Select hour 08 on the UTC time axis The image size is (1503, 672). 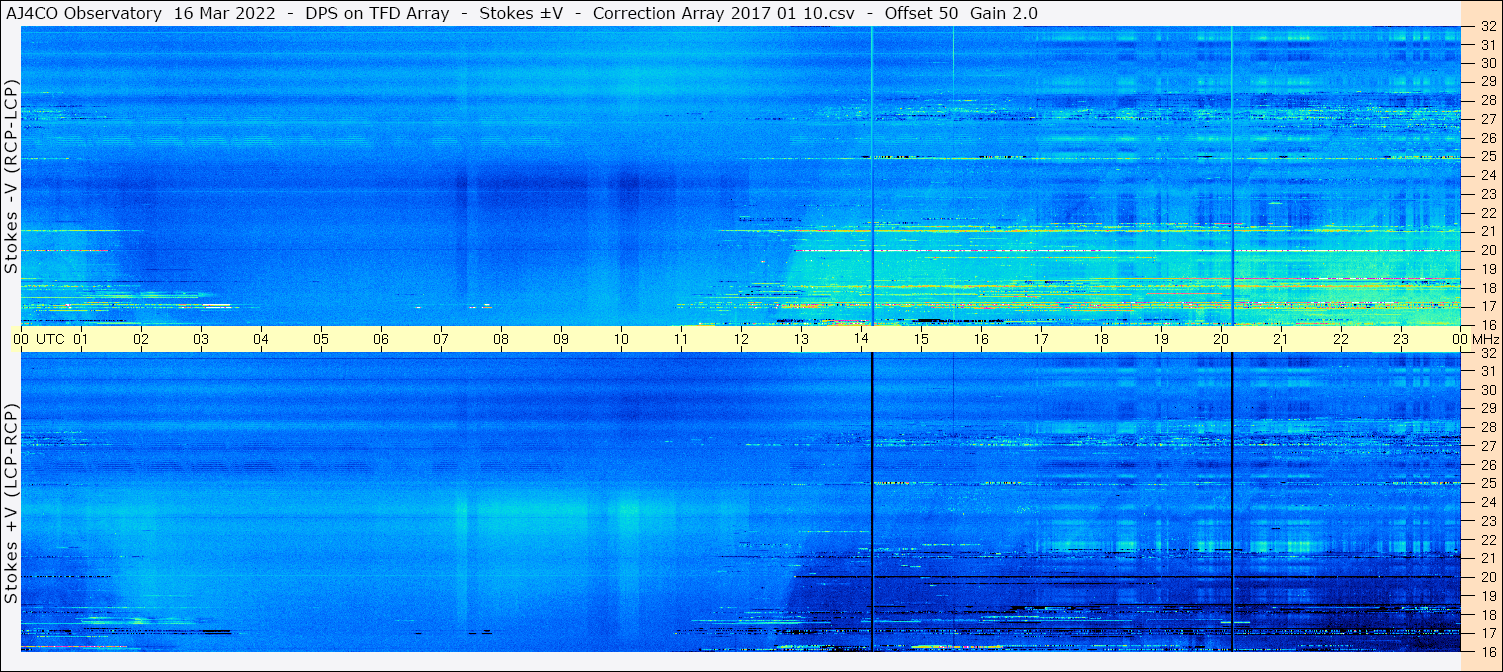tap(501, 339)
